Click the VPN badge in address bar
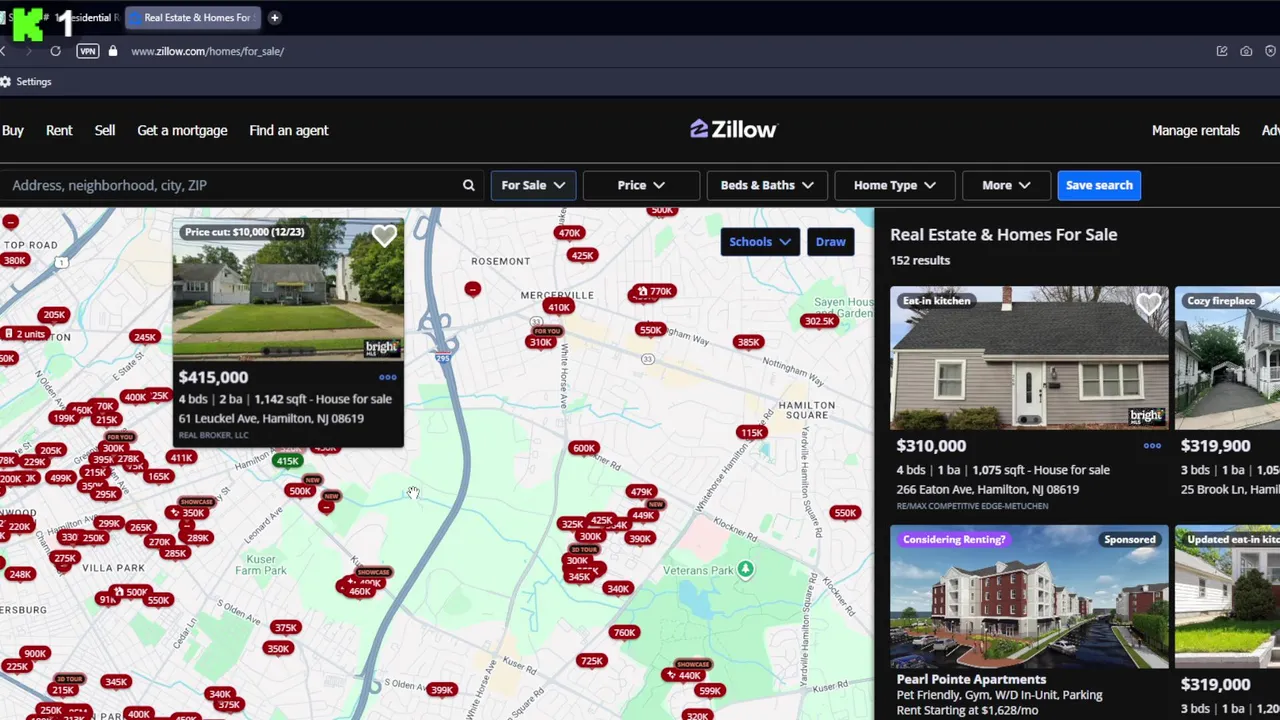Screen dimensions: 1280x720 pos(87,51)
